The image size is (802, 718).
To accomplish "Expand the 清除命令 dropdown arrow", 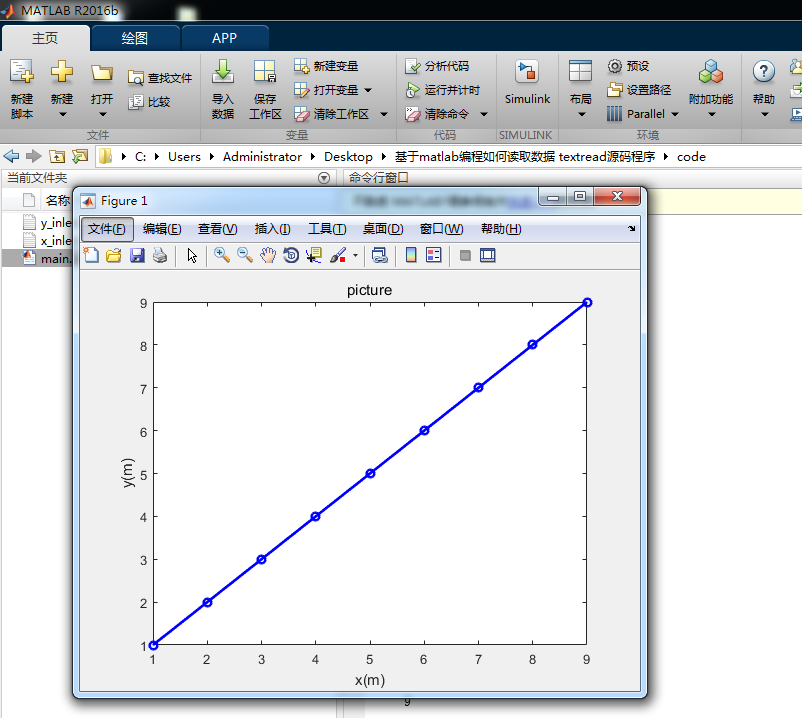I will pos(484,114).
